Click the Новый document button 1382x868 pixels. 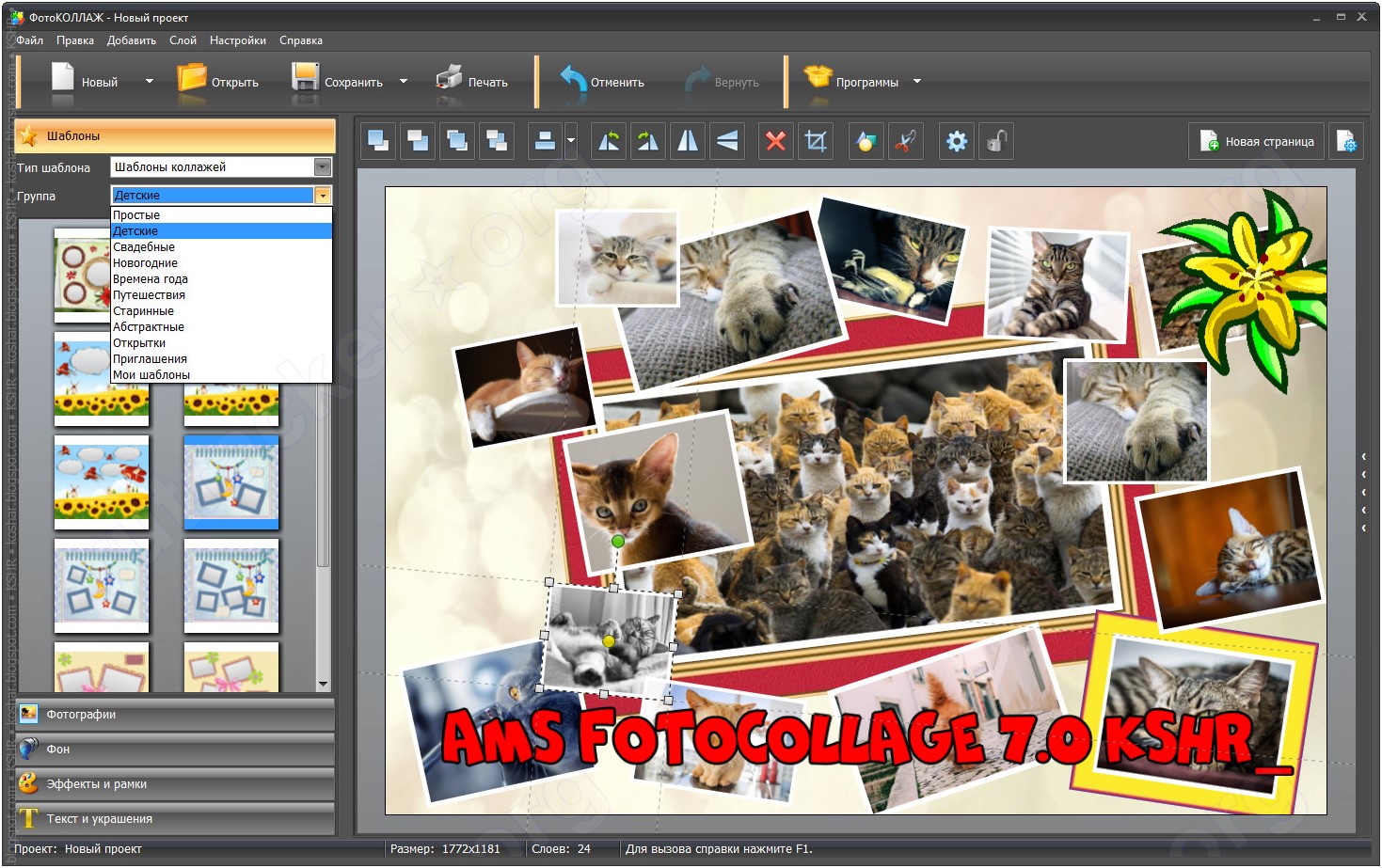click(x=85, y=82)
